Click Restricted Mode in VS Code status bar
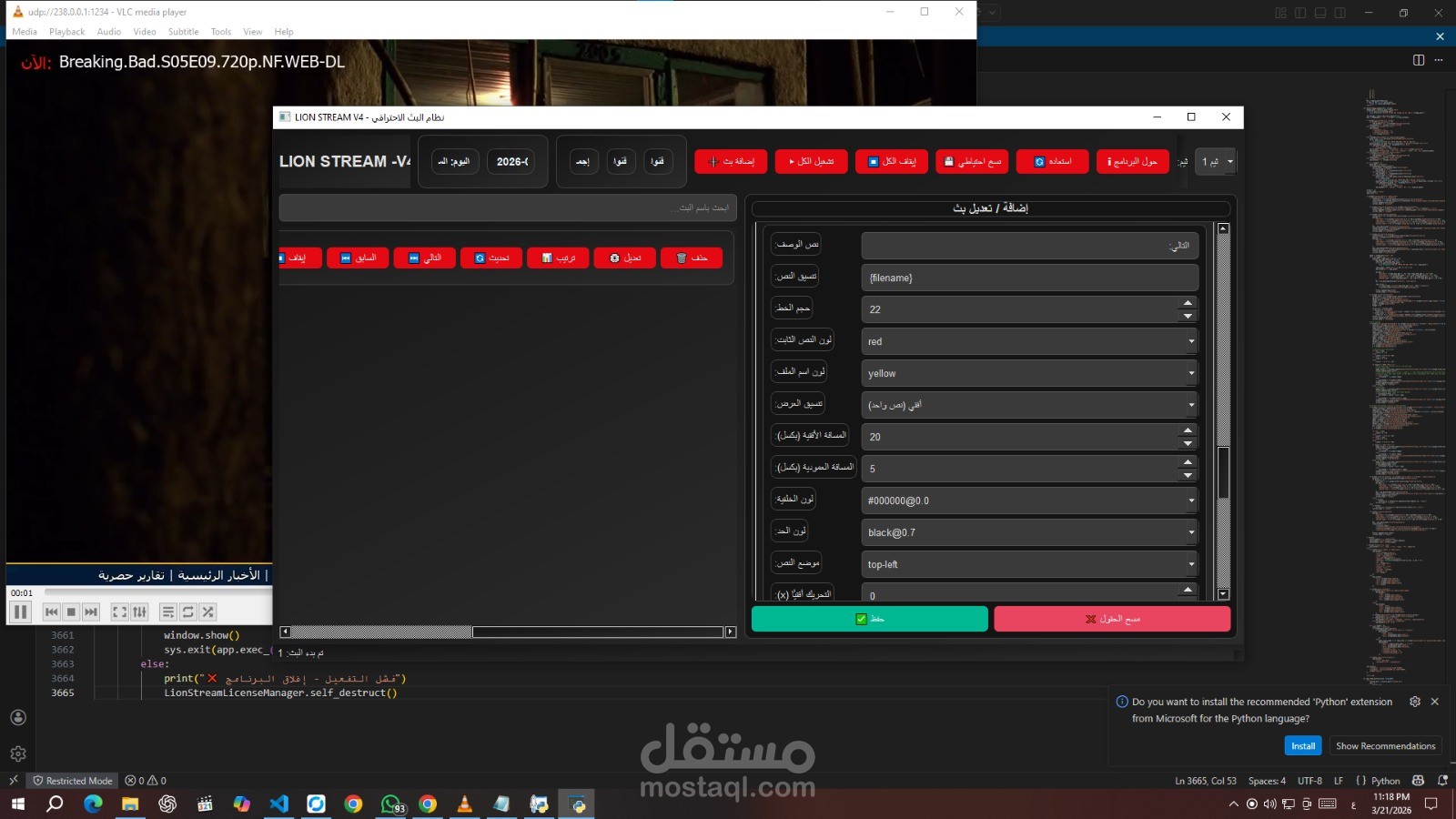 point(73,781)
